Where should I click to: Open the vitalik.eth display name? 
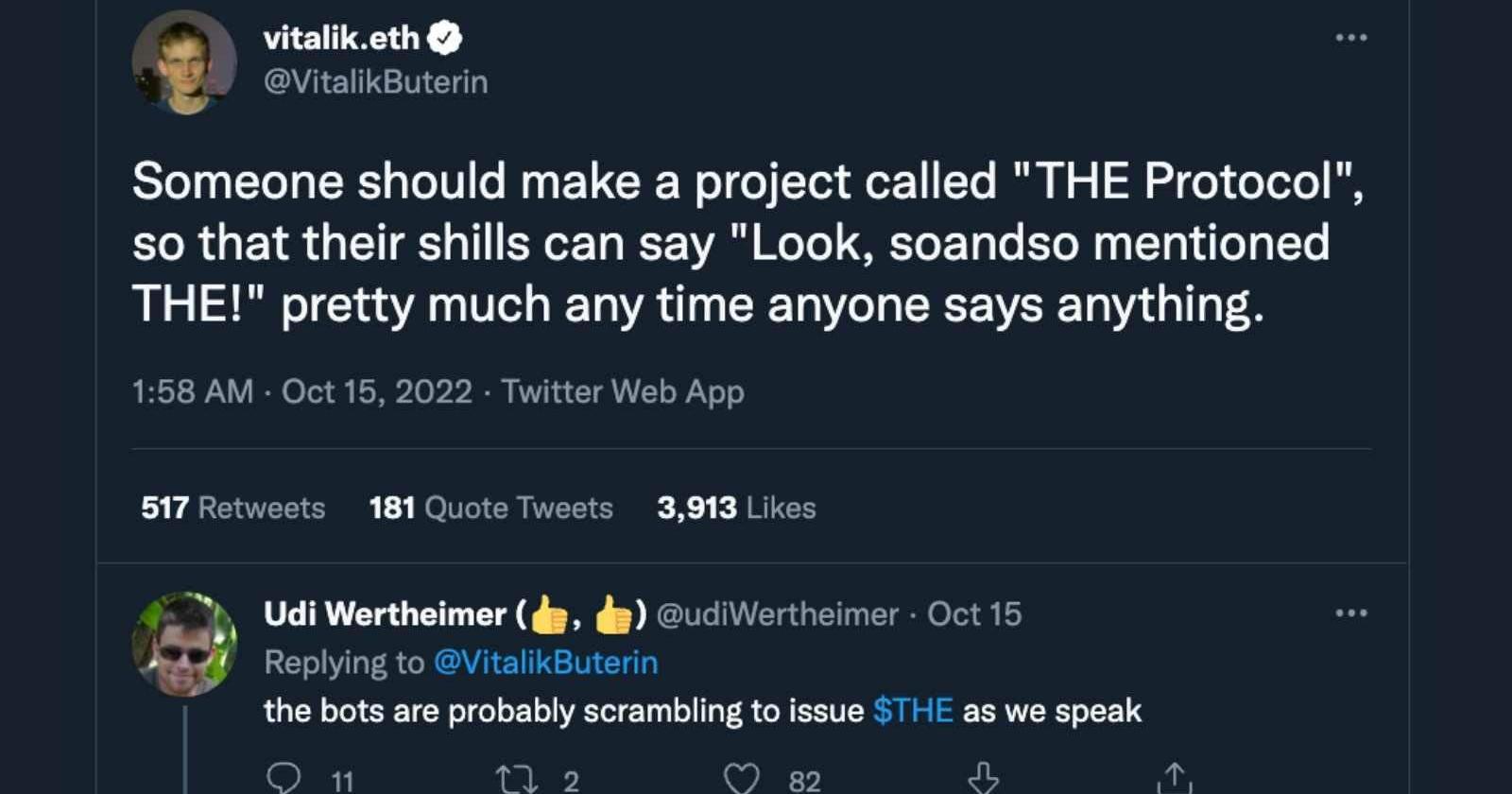pos(341,38)
